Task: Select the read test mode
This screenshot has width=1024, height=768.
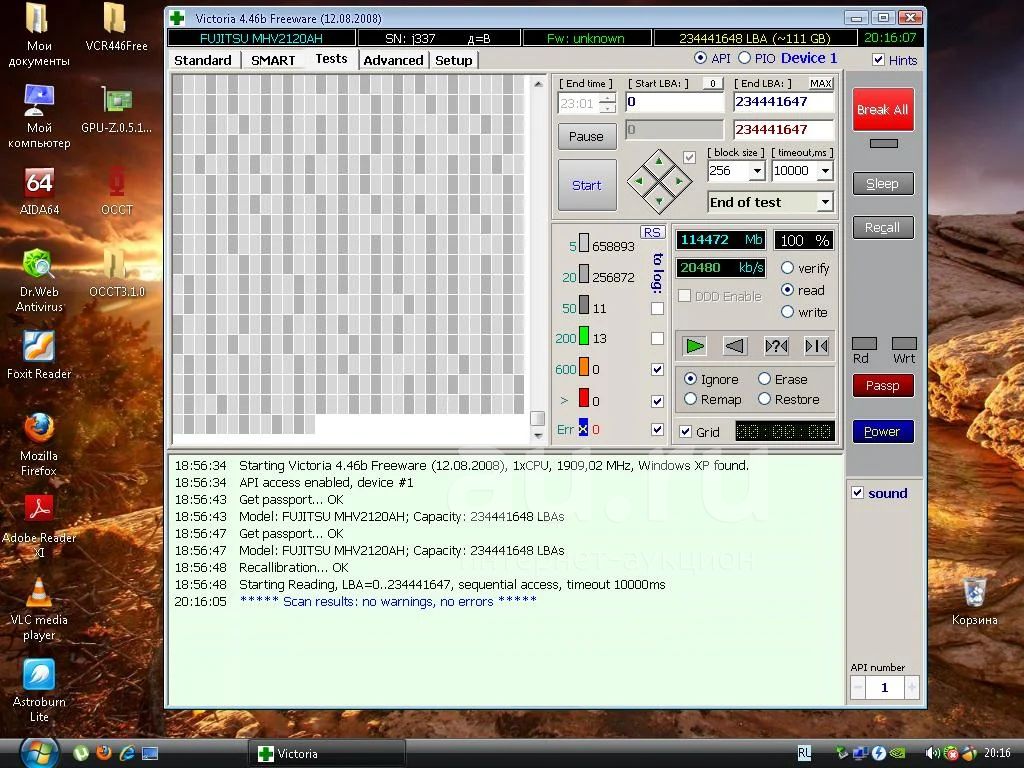Action: pos(788,290)
